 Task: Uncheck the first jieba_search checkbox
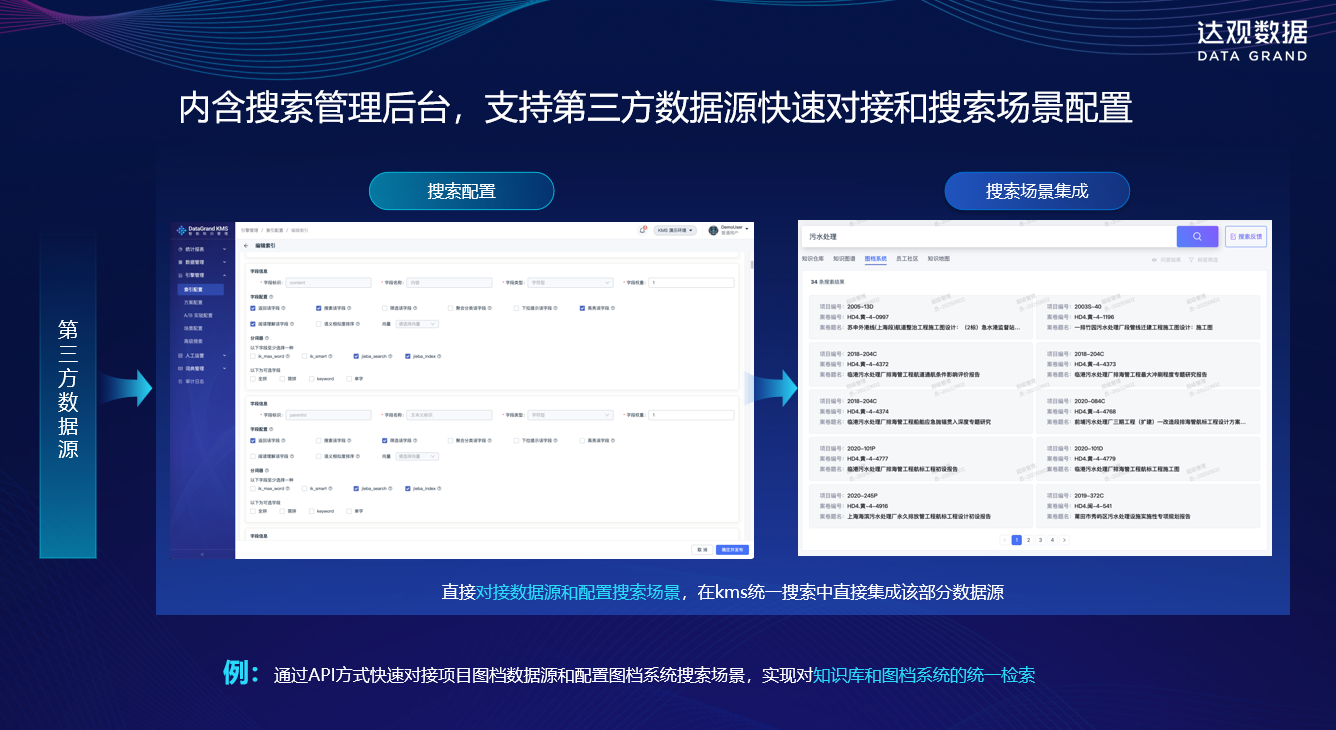click(356, 356)
